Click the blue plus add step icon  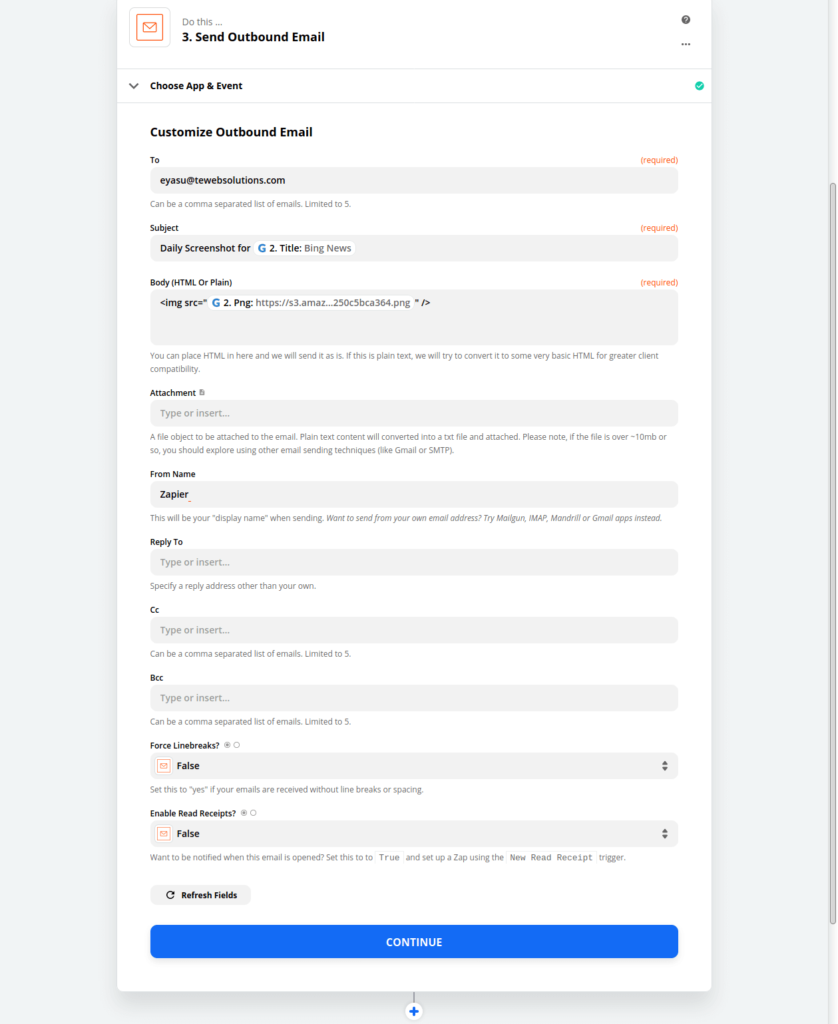[x=413, y=1011]
